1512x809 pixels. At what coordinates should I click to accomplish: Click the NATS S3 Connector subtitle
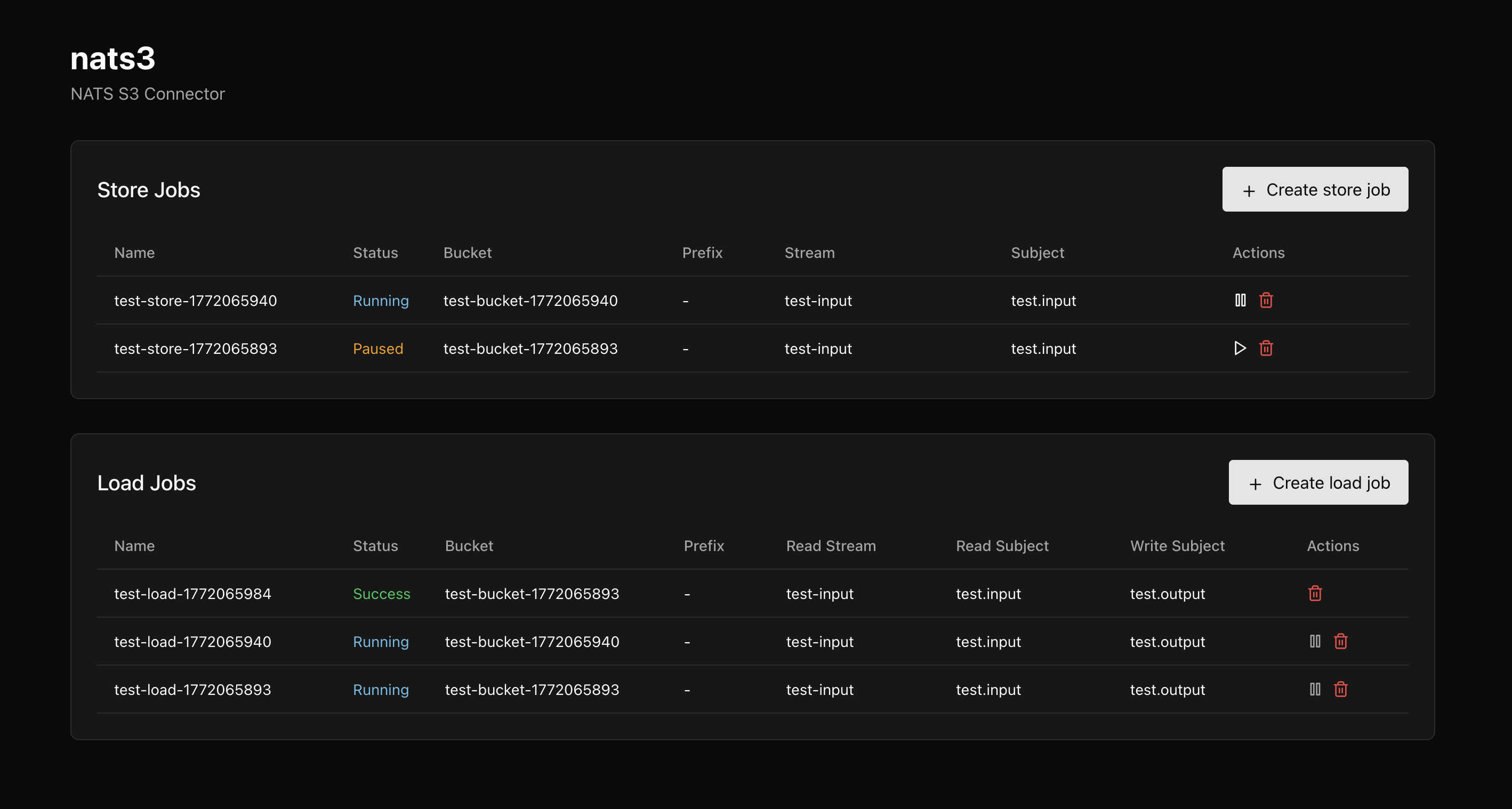point(147,93)
